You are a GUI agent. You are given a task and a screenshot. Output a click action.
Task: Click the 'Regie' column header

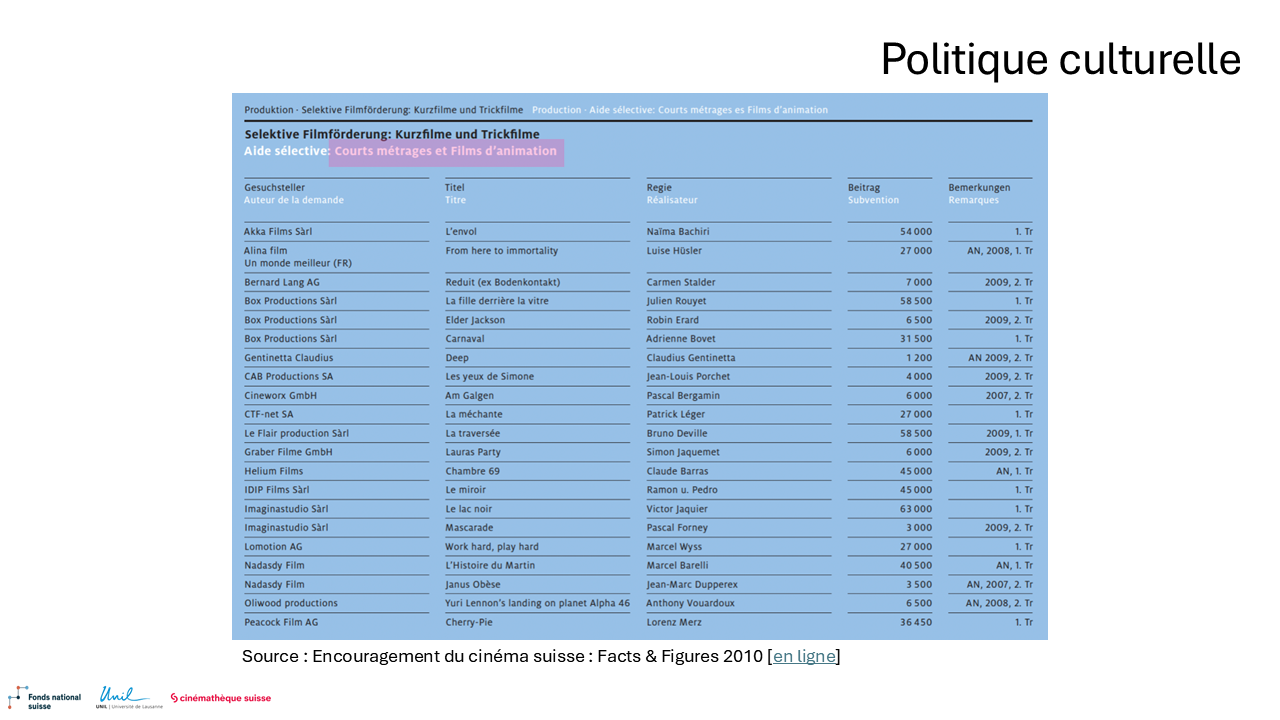[659, 187]
